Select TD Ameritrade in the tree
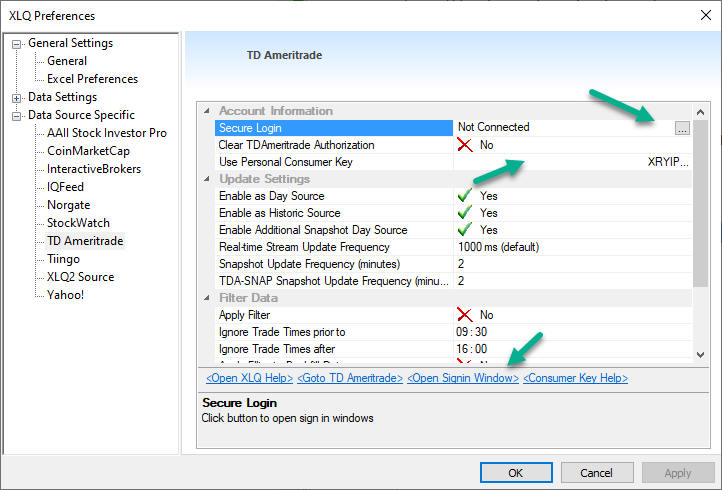 (x=85, y=241)
